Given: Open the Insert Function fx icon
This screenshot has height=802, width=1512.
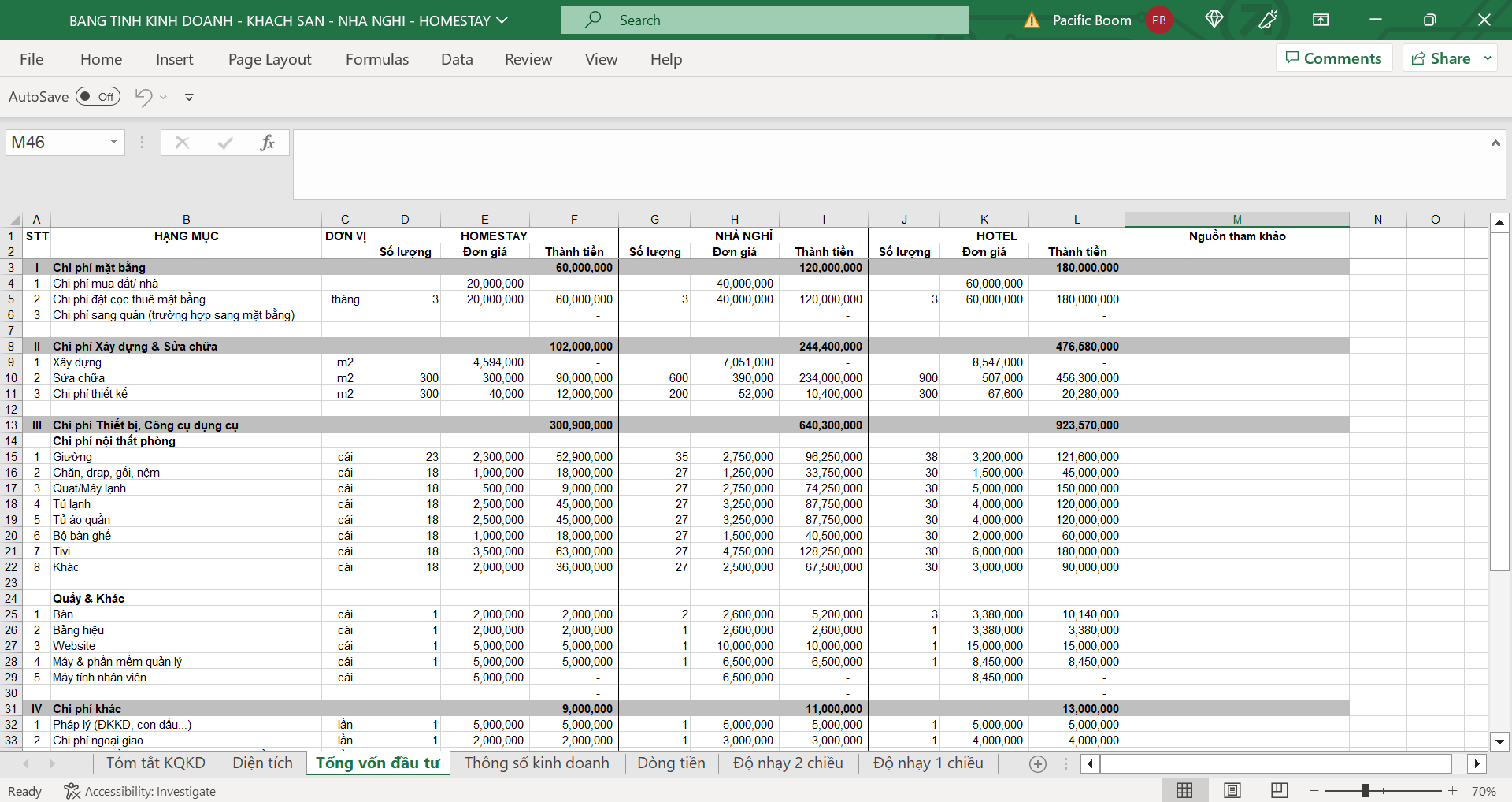Looking at the screenshot, I should (267, 143).
